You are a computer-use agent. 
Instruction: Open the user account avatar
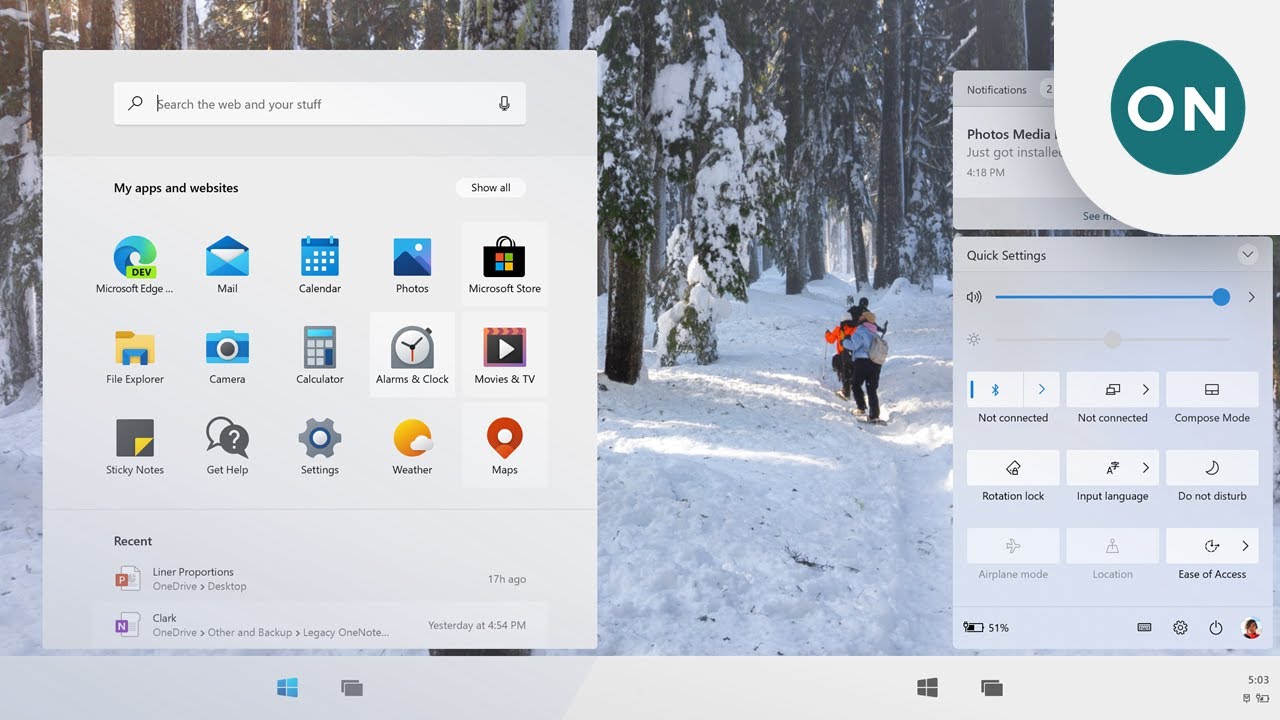point(1251,628)
